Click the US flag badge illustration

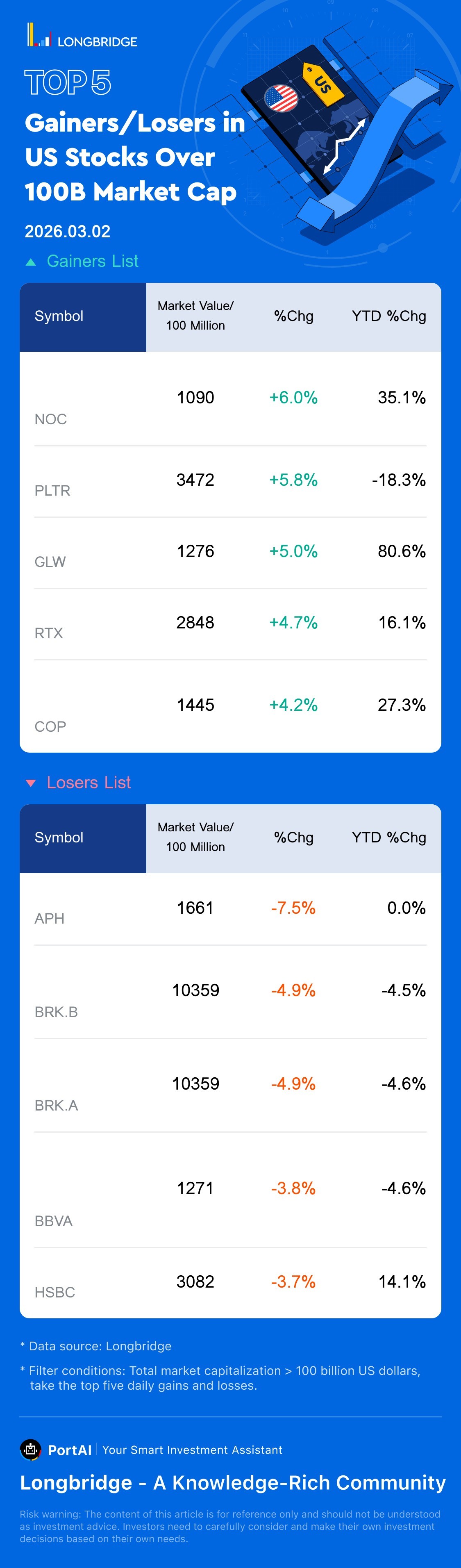coord(281,98)
